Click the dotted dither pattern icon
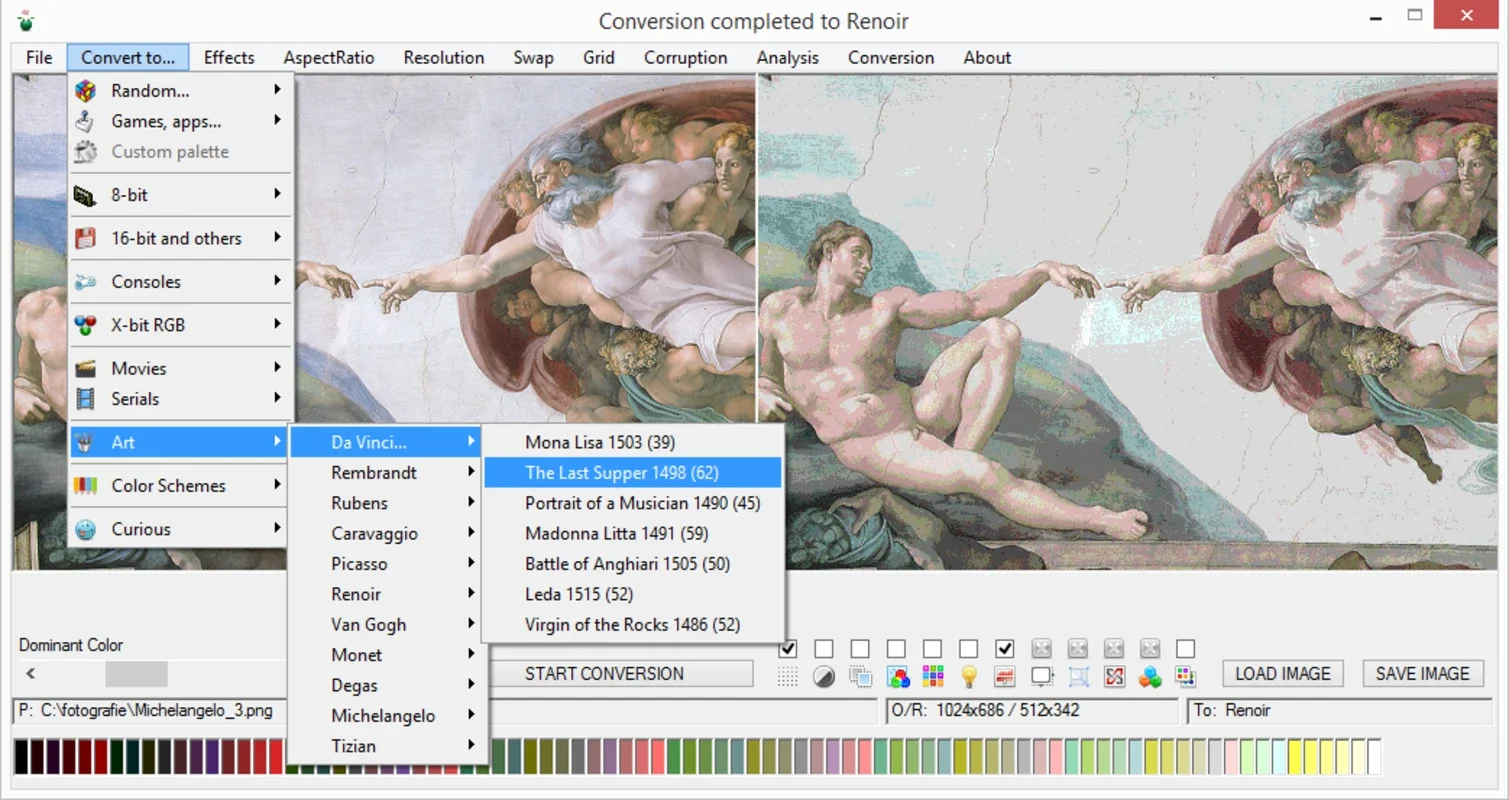This screenshot has width=1509, height=800. tap(788, 677)
